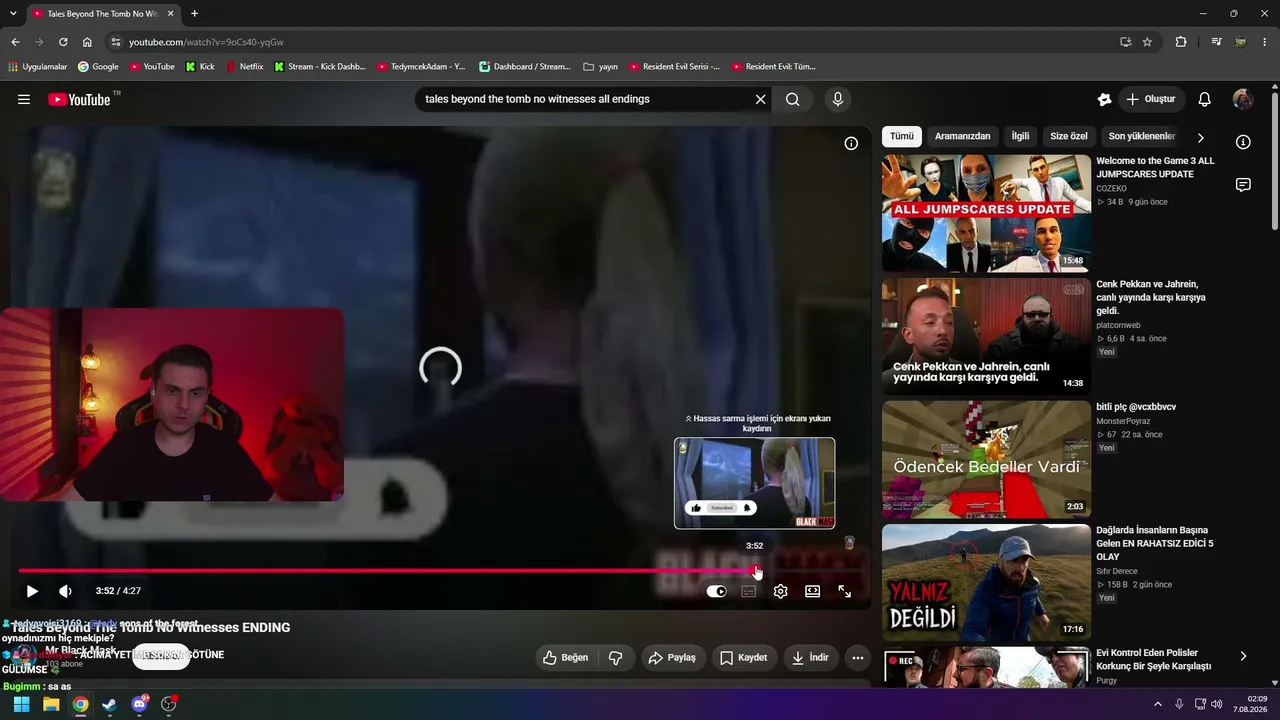1280x720 pixels.
Task: Download the video with İndir
Action: coord(811,657)
